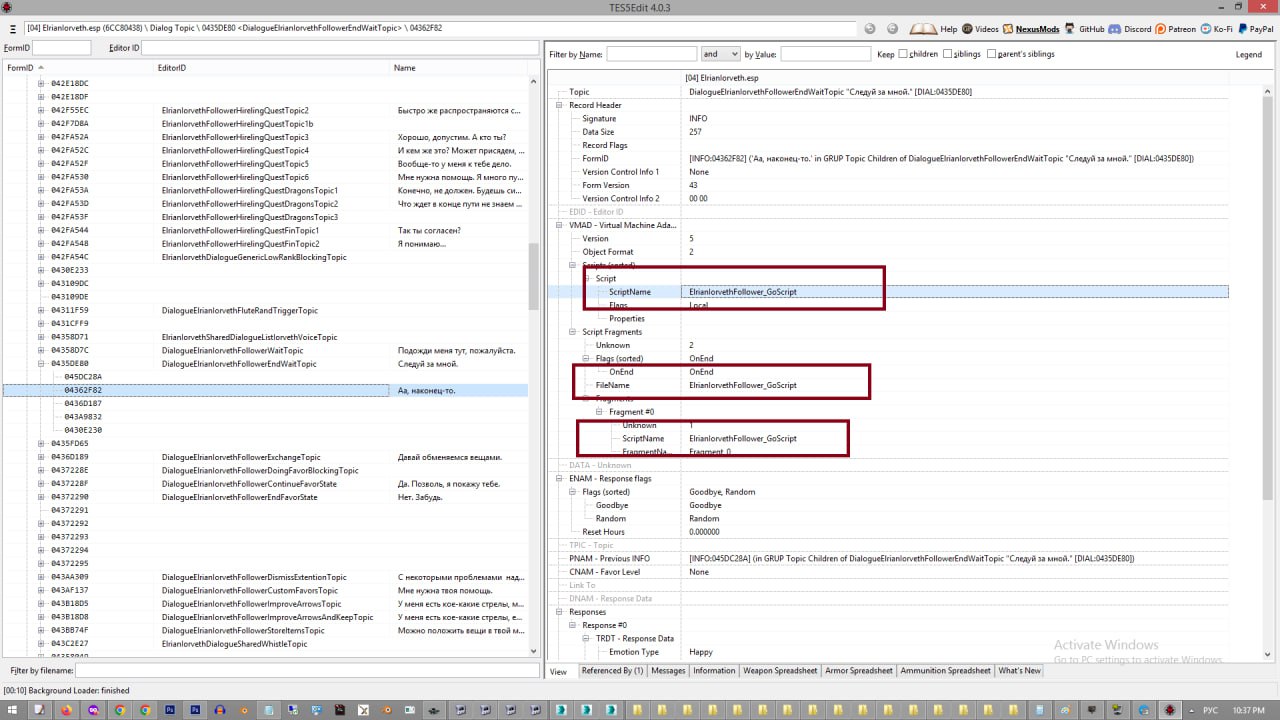Switch the РУС input language indicator
Screen dimensions: 1280x720
click(x=1210, y=710)
